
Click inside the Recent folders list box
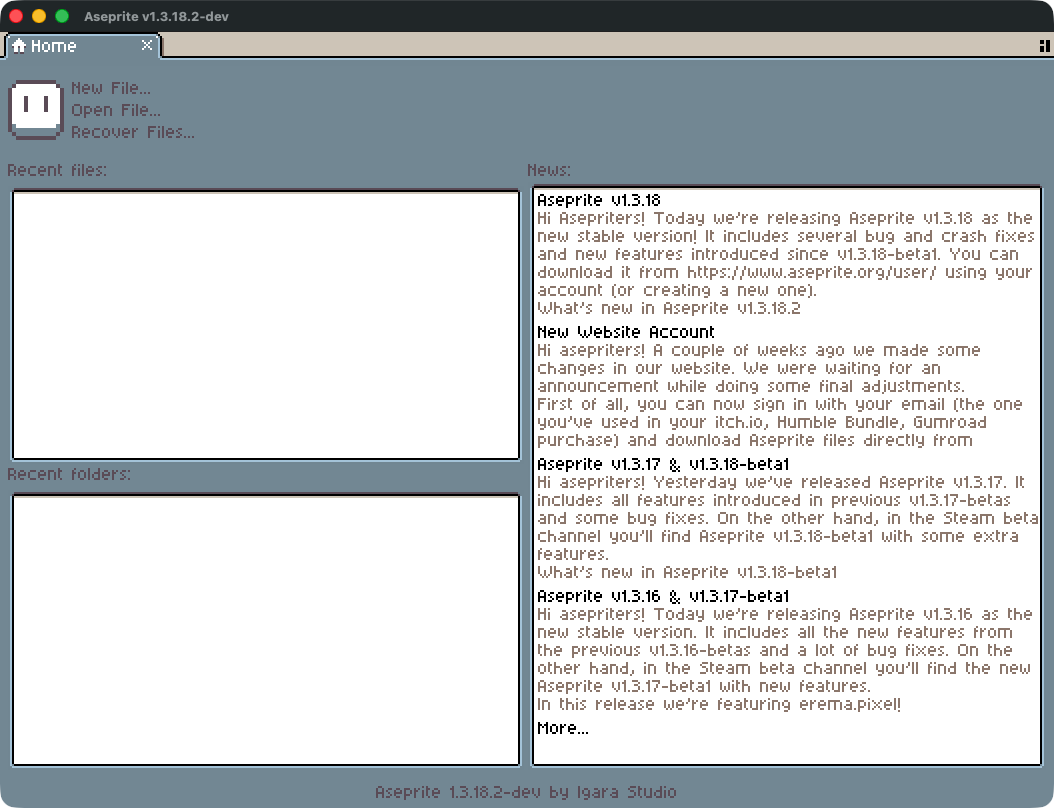point(266,631)
